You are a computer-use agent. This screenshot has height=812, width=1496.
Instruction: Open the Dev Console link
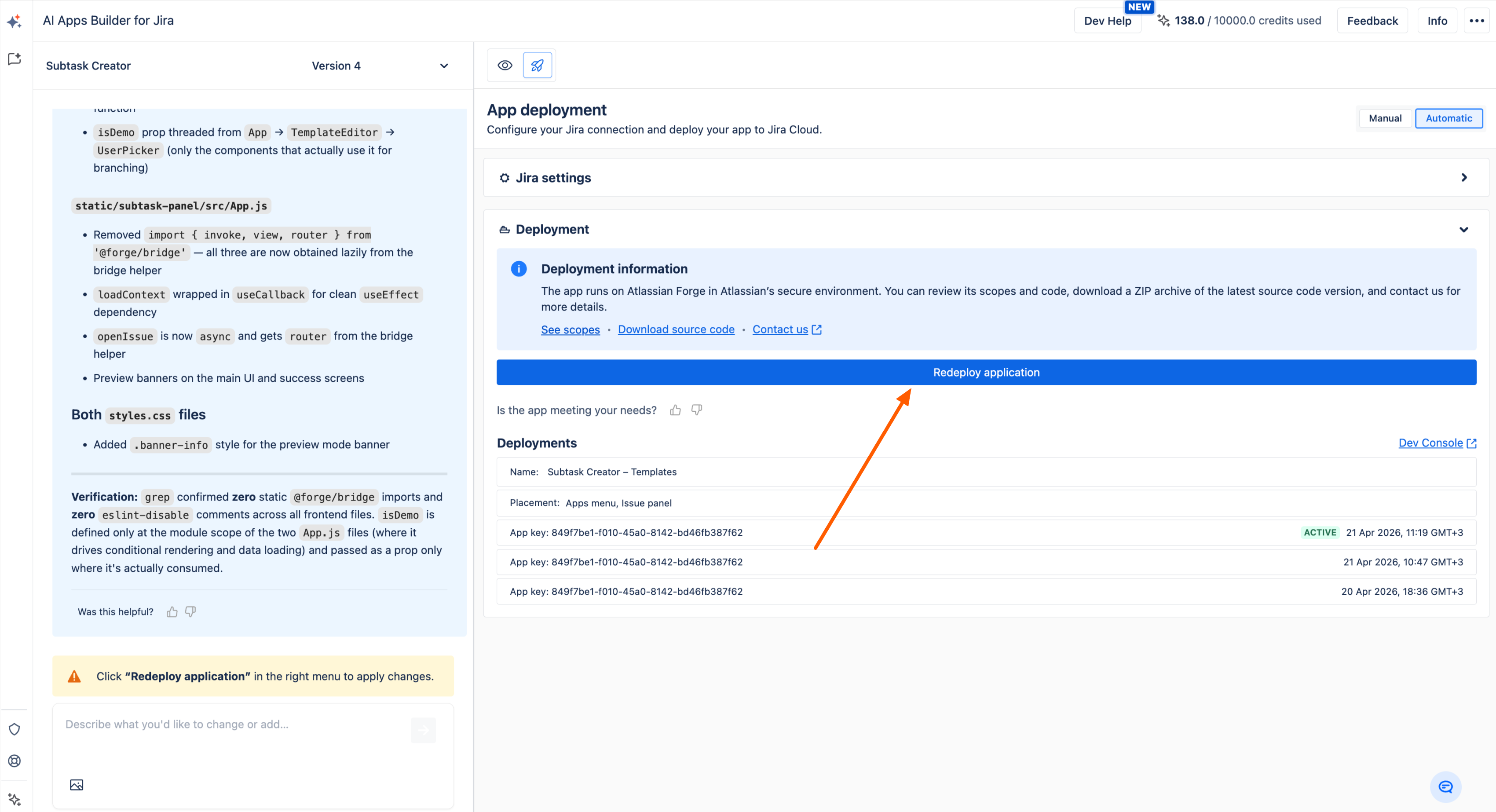tap(1437, 443)
